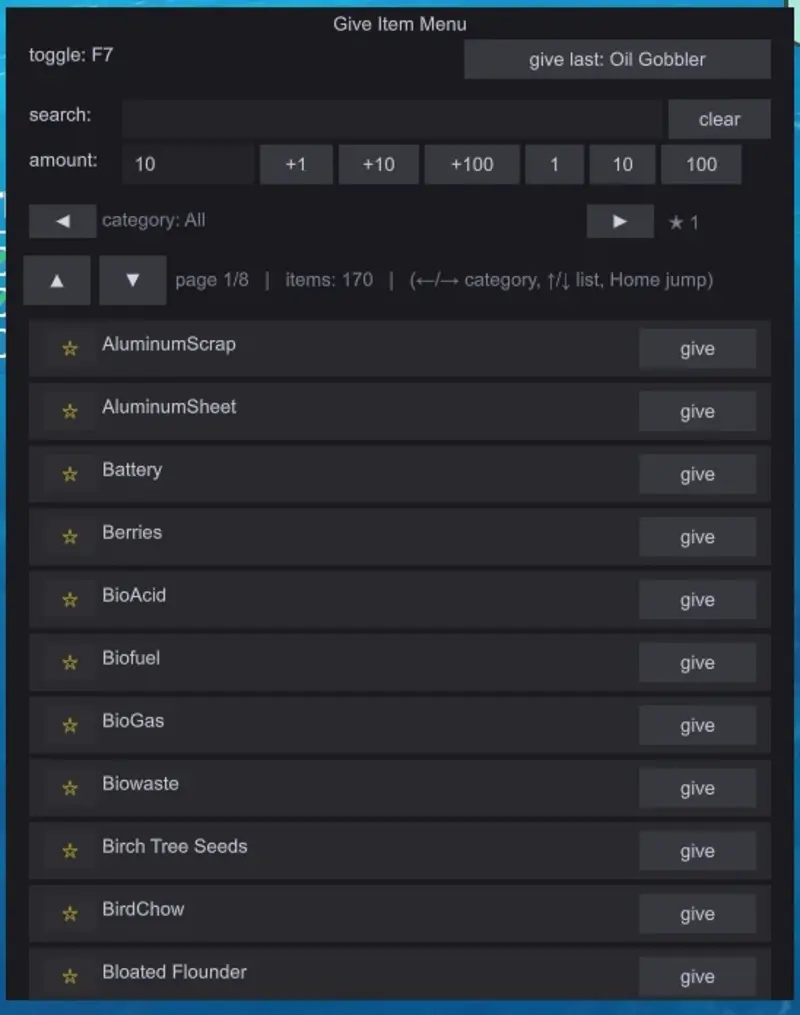Increase amount with the +100 button
This screenshot has height=1015, width=800.
pos(471,164)
